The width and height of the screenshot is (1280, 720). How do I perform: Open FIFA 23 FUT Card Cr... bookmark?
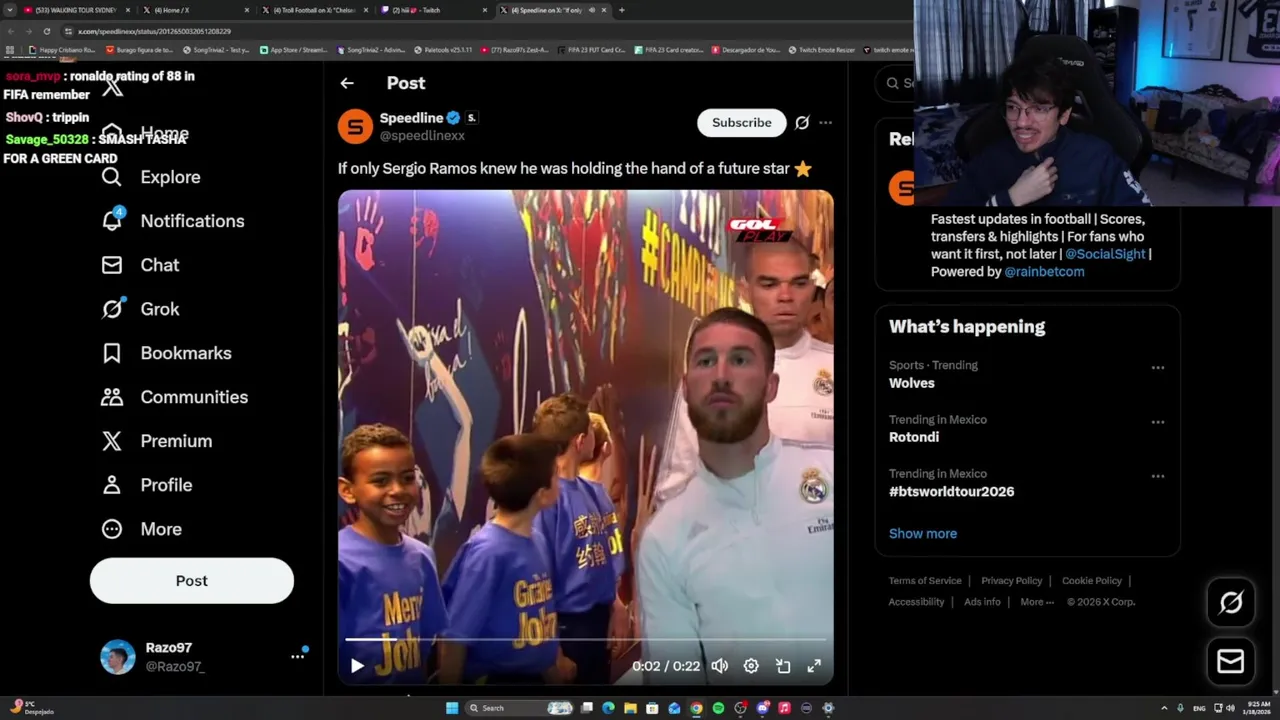[591, 50]
